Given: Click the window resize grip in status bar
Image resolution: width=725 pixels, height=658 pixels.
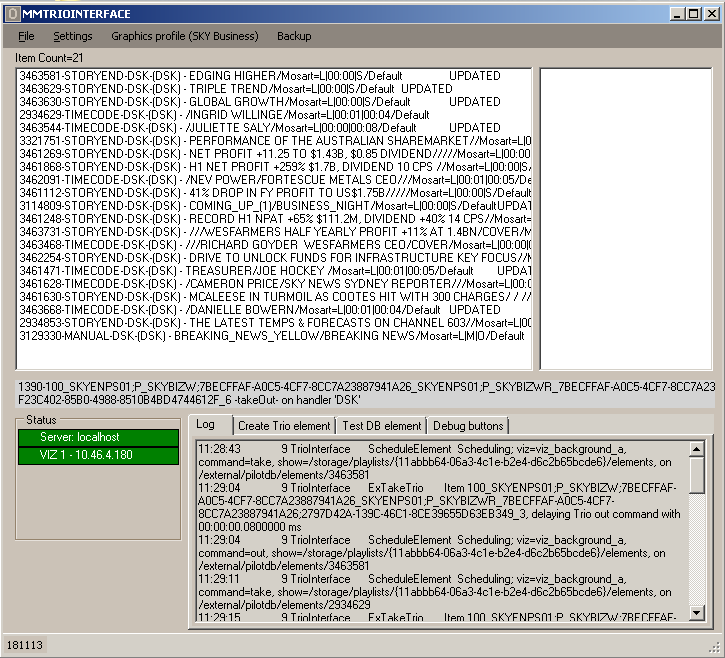Looking at the screenshot, I should [714, 647].
